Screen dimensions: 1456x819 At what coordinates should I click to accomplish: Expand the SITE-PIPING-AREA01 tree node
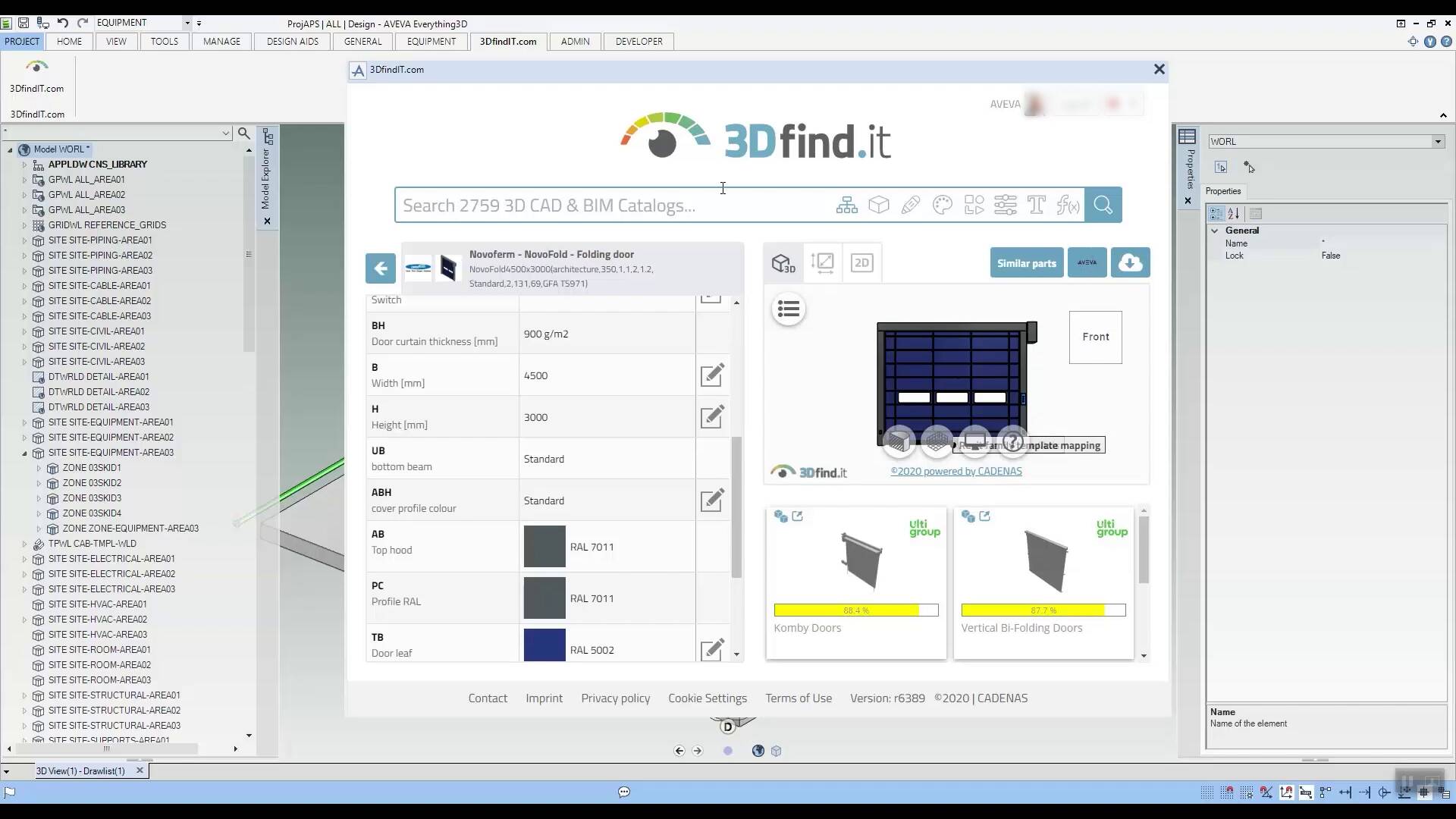pos(24,240)
